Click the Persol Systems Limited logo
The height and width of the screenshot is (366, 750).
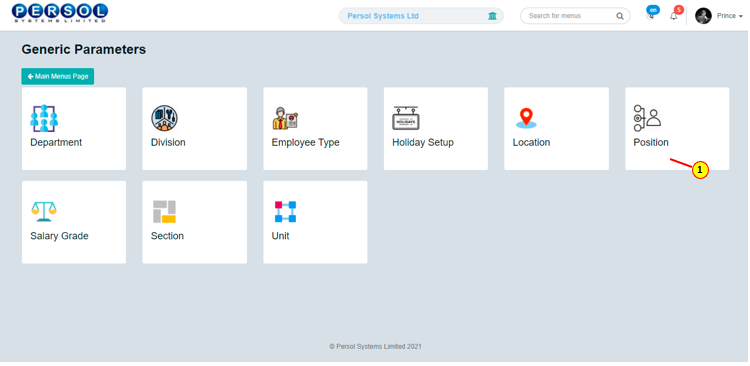point(60,13)
